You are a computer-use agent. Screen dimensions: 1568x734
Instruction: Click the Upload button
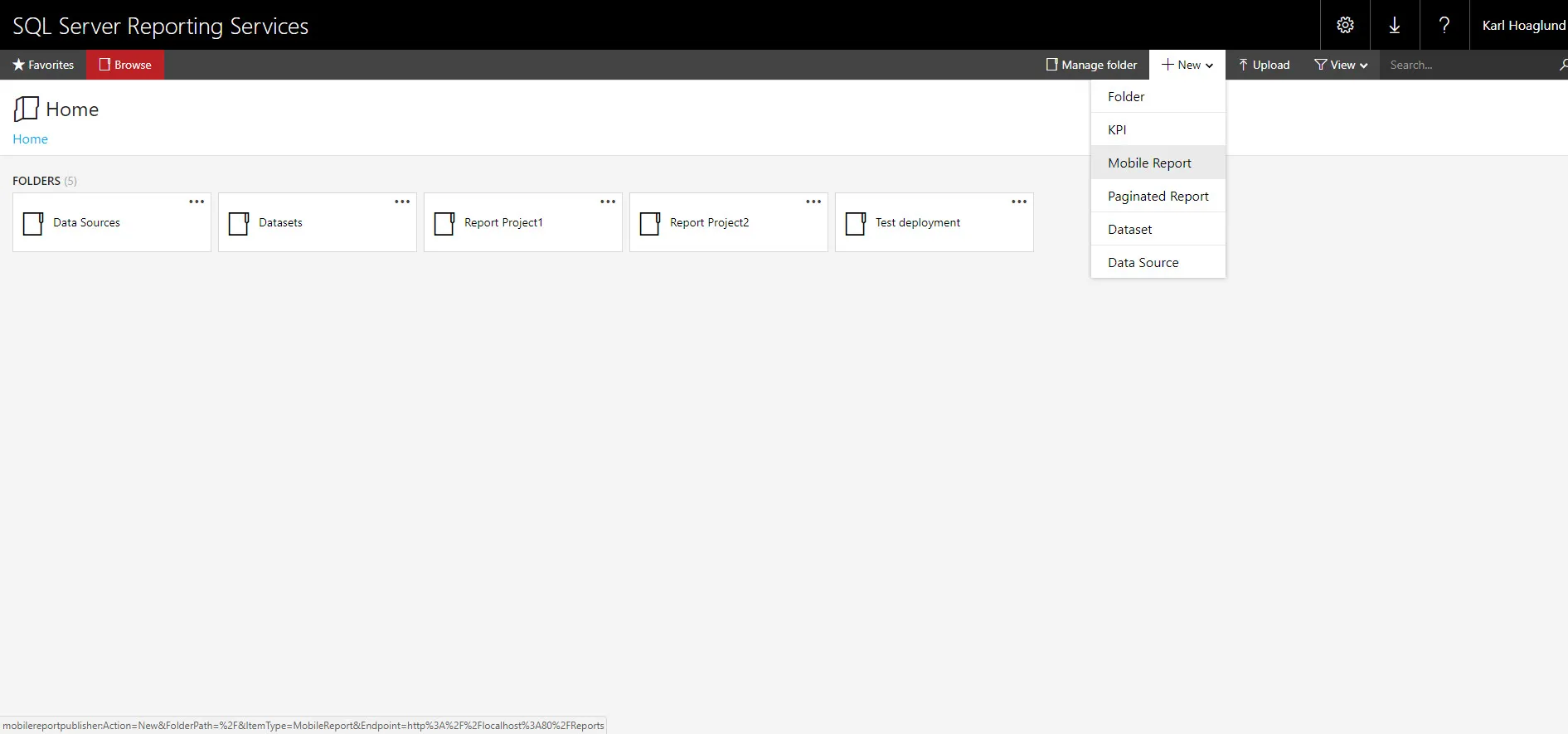[1264, 65]
